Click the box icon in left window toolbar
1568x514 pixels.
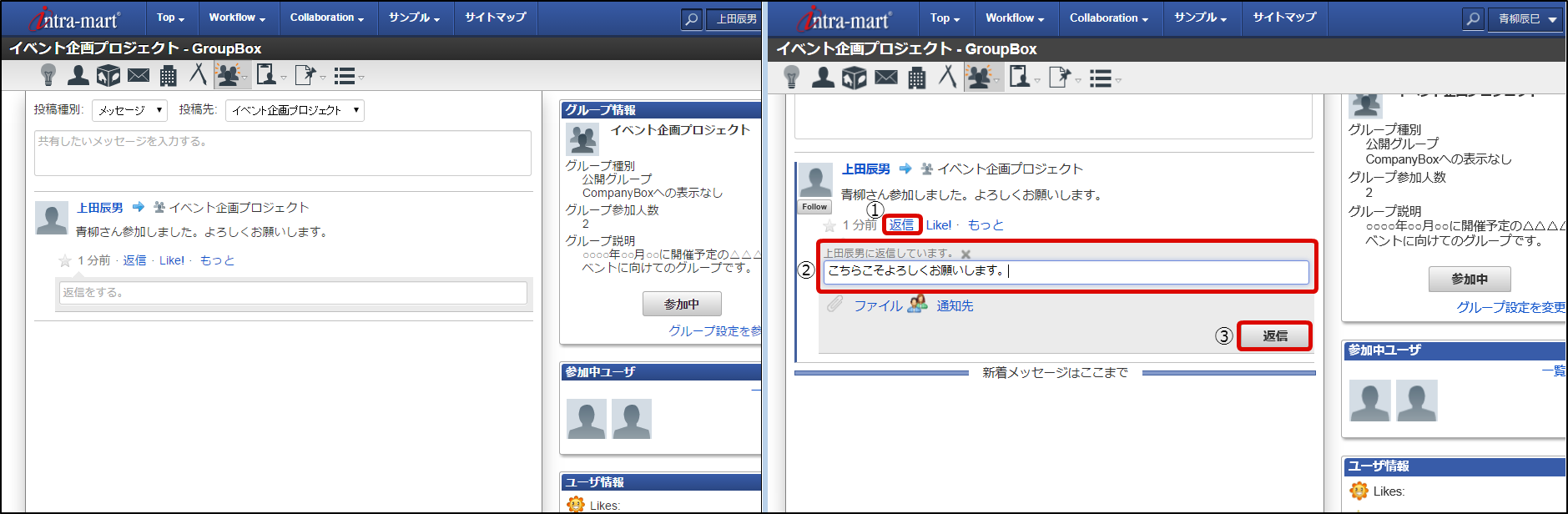tap(108, 76)
